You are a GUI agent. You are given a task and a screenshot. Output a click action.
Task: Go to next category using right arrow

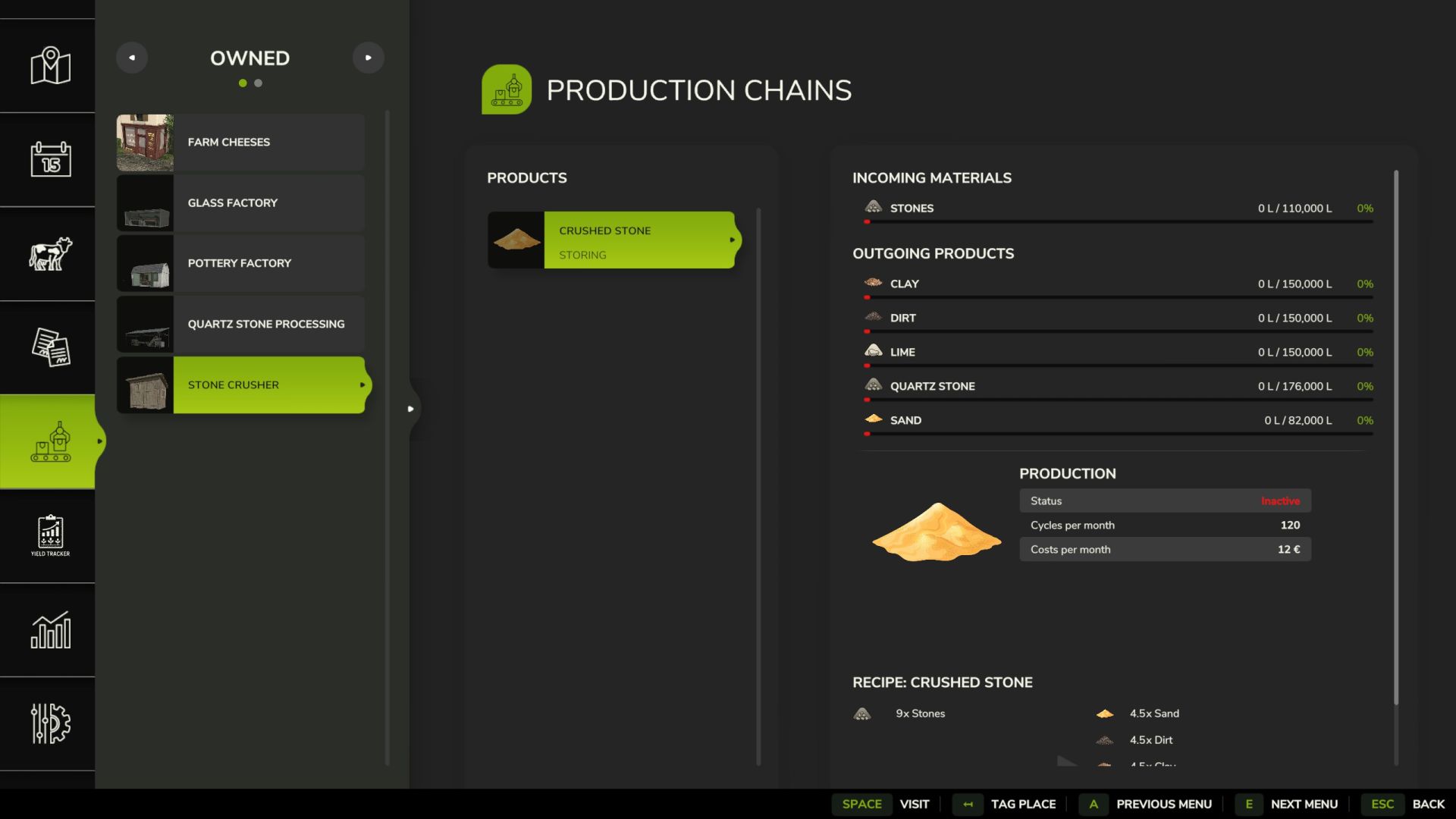(369, 58)
